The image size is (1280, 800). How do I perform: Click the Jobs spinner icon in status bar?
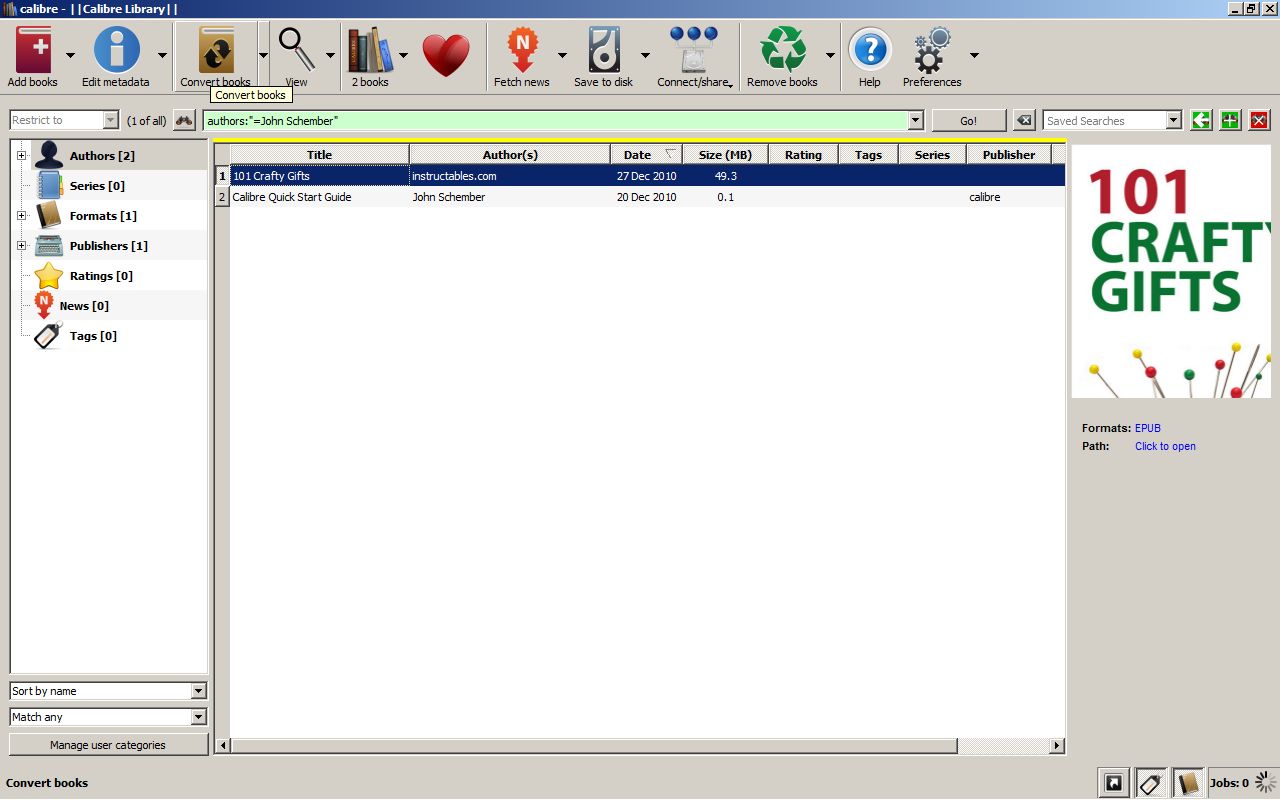tap(1265, 782)
